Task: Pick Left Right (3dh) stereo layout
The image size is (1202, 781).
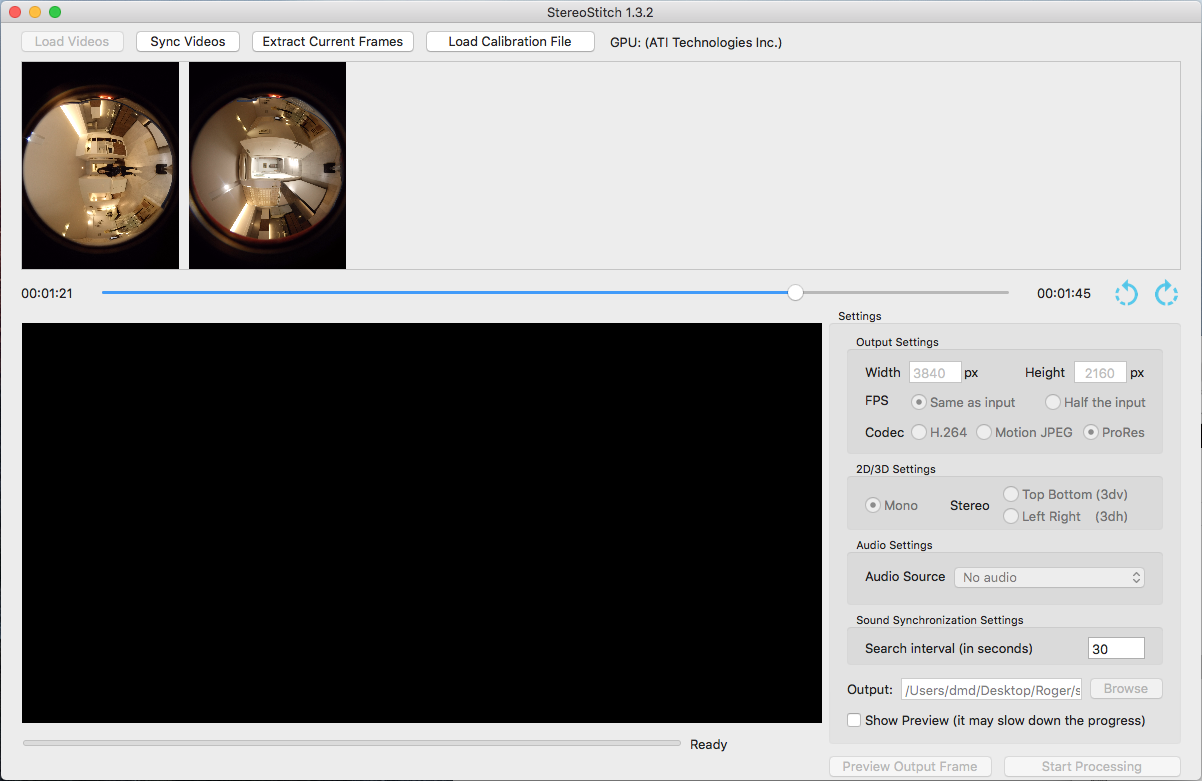Action: tap(1011, 516)
